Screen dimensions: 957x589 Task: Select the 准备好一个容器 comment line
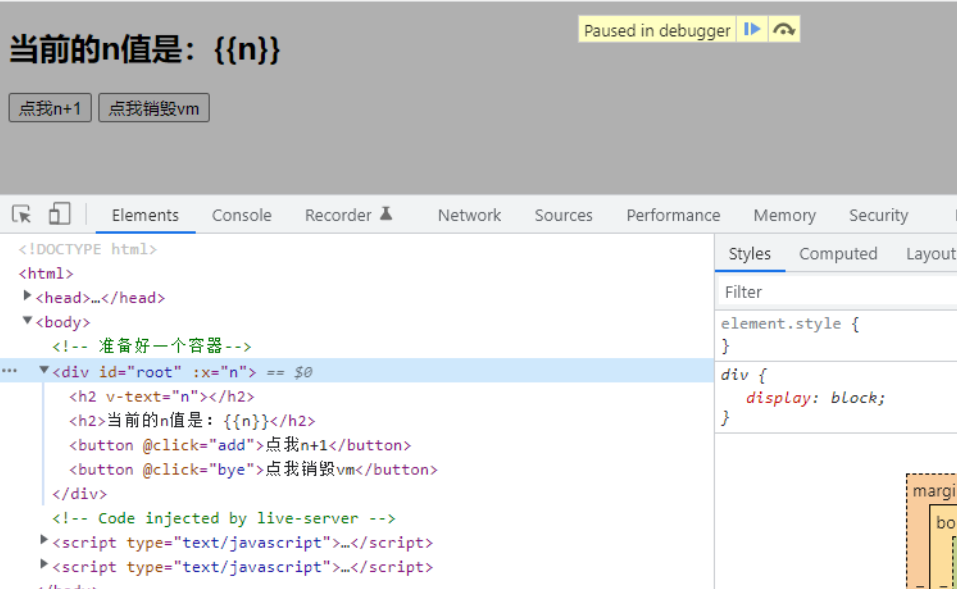click(151, 347)
